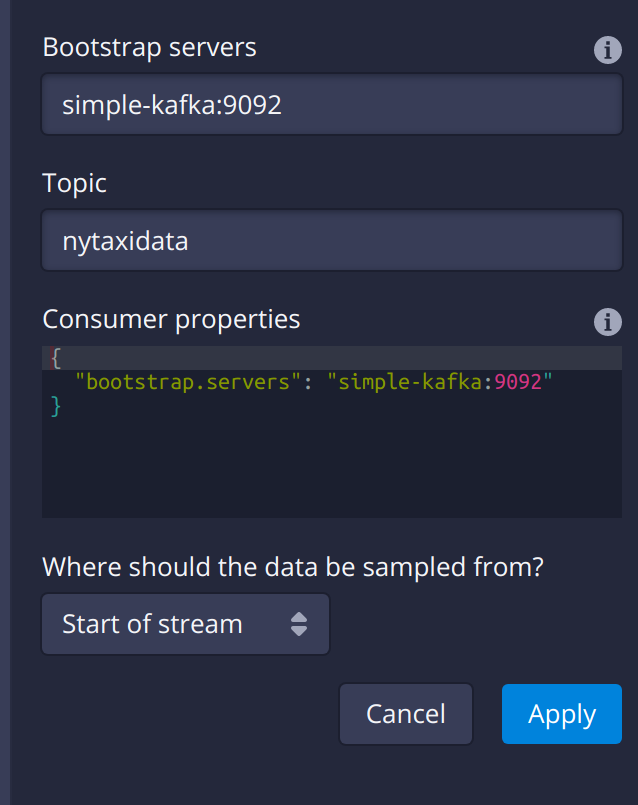
Task: Cancel the Kafka connection setup
Action: 405,713
